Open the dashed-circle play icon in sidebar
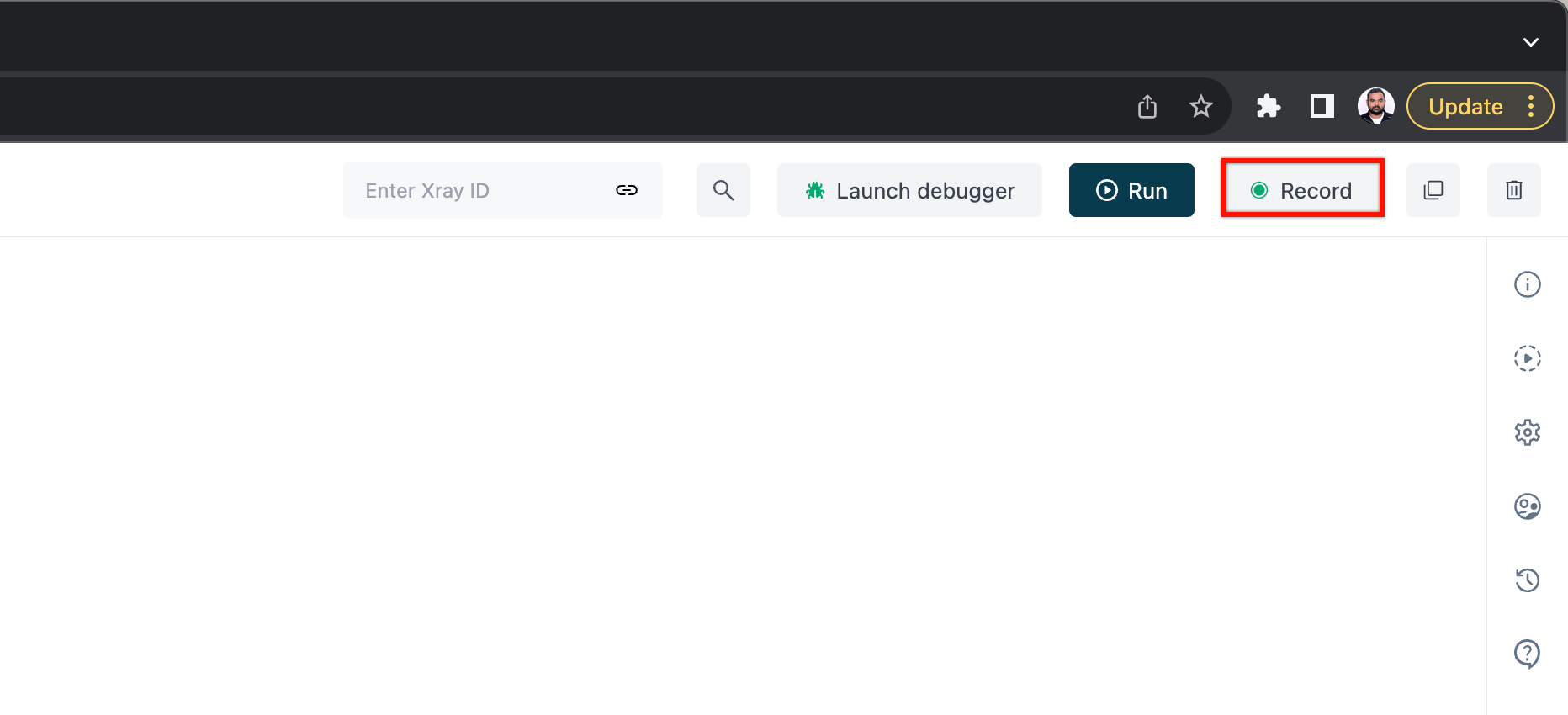1568x715 pixels. click(x=1528, y=358)
